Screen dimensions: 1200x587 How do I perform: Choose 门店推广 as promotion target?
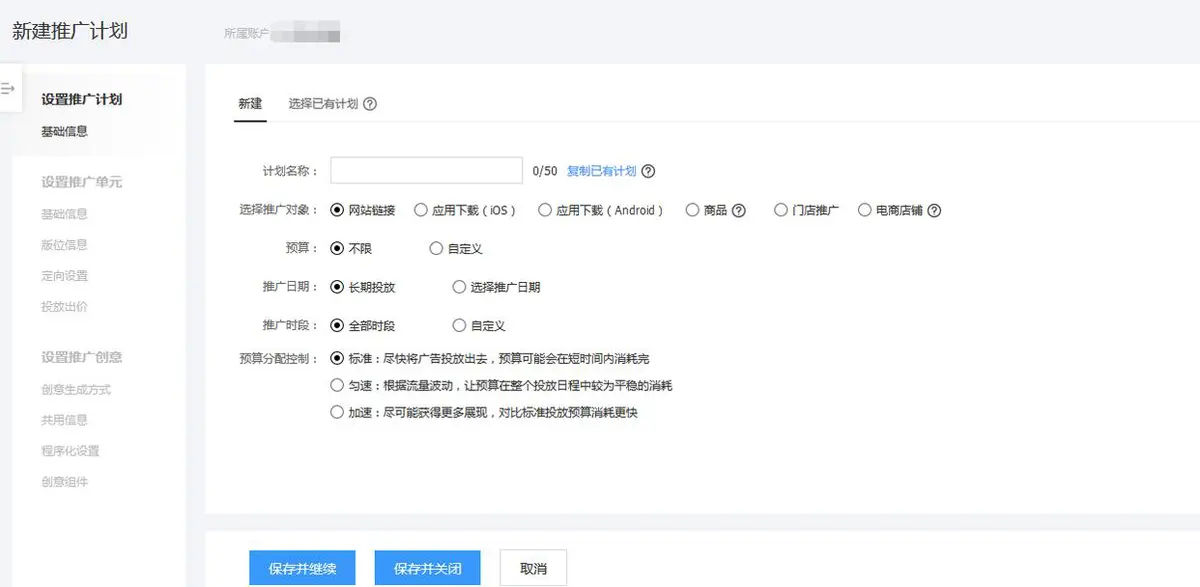[x=781, y=211]
